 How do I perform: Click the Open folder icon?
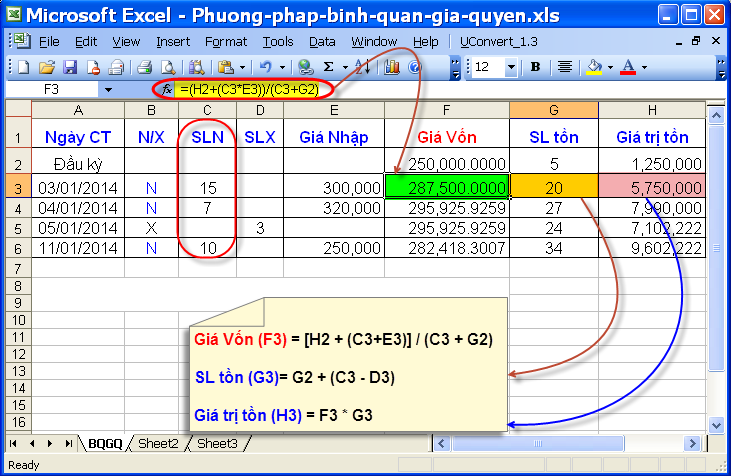point(47,67)
